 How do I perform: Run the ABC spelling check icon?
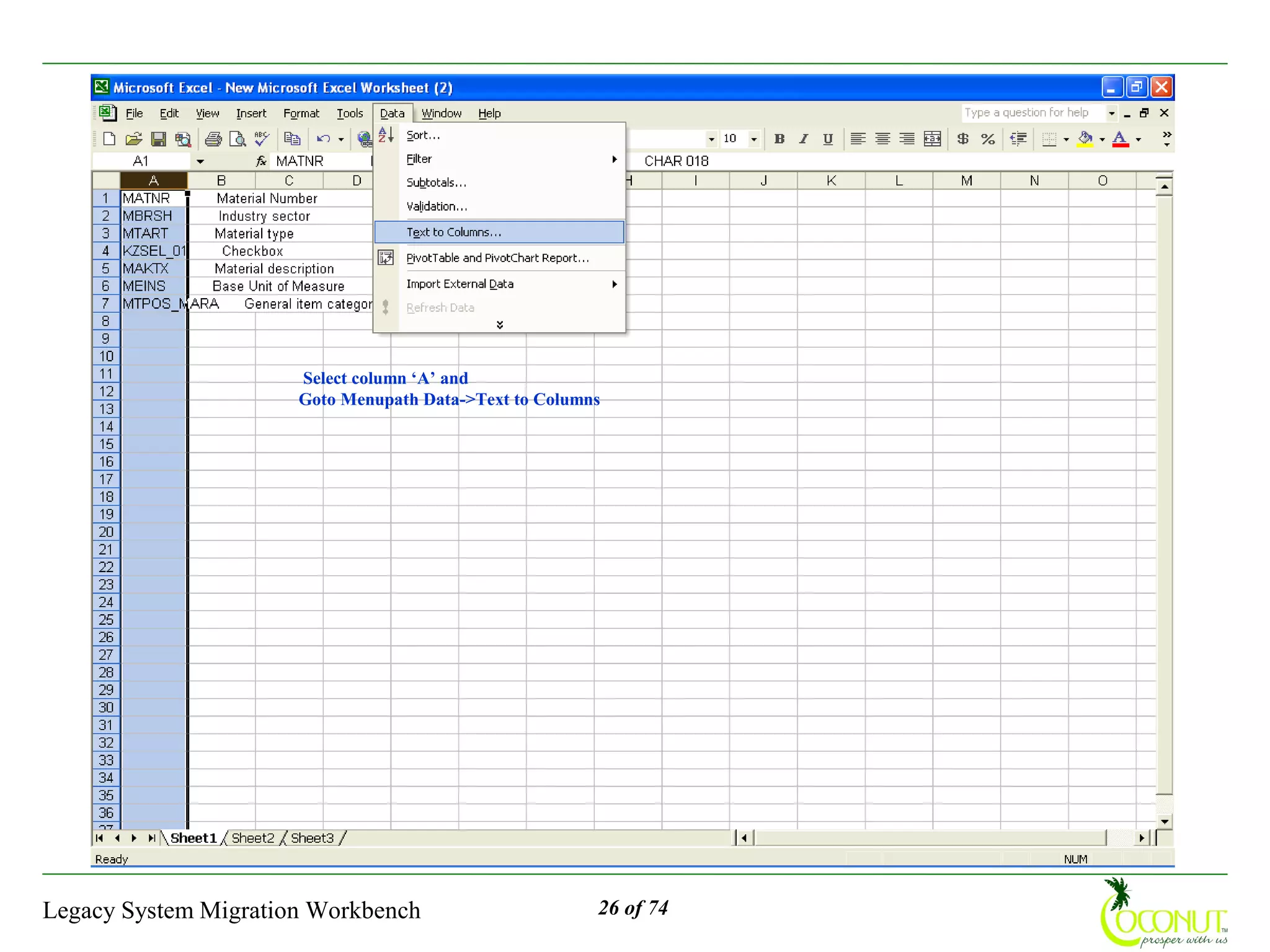pos(262,139)
